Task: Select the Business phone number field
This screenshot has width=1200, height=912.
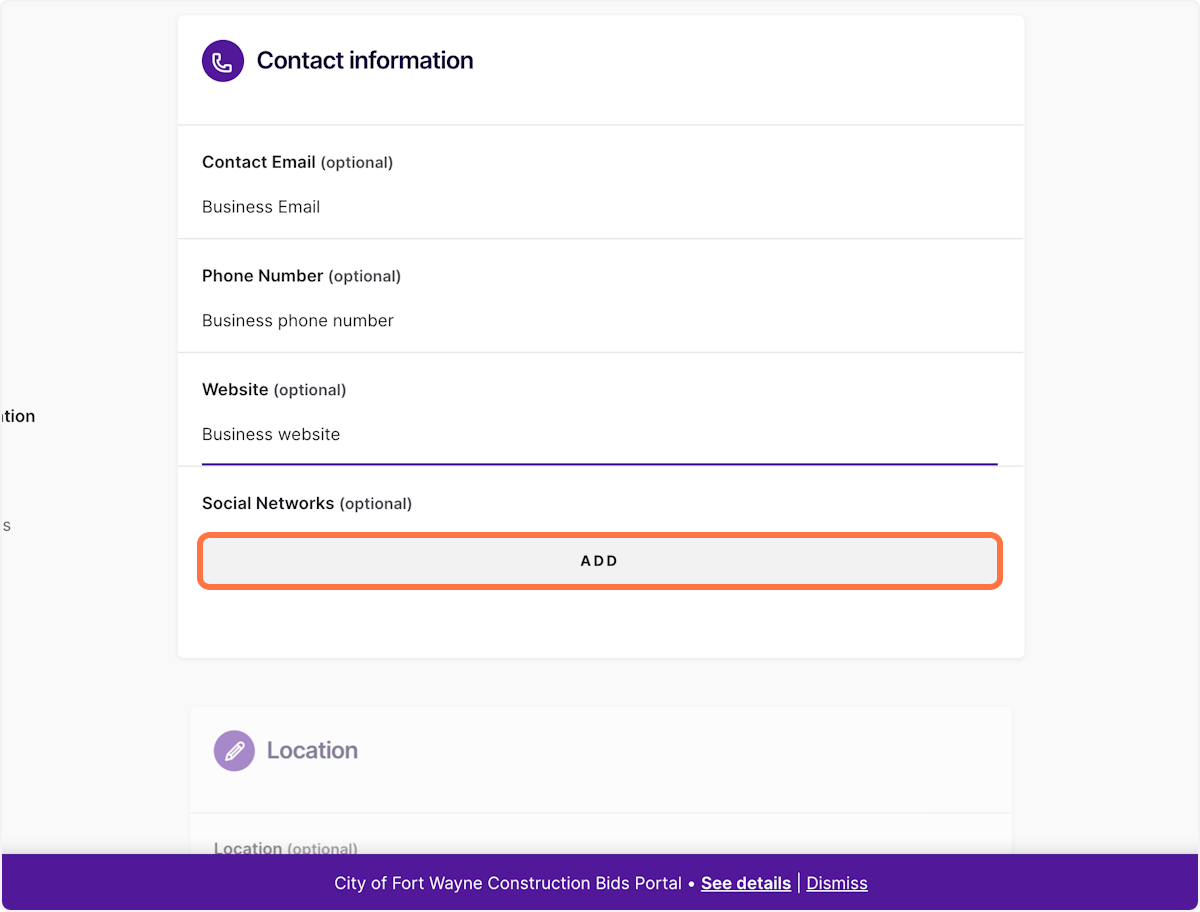Action: [600, 321]
